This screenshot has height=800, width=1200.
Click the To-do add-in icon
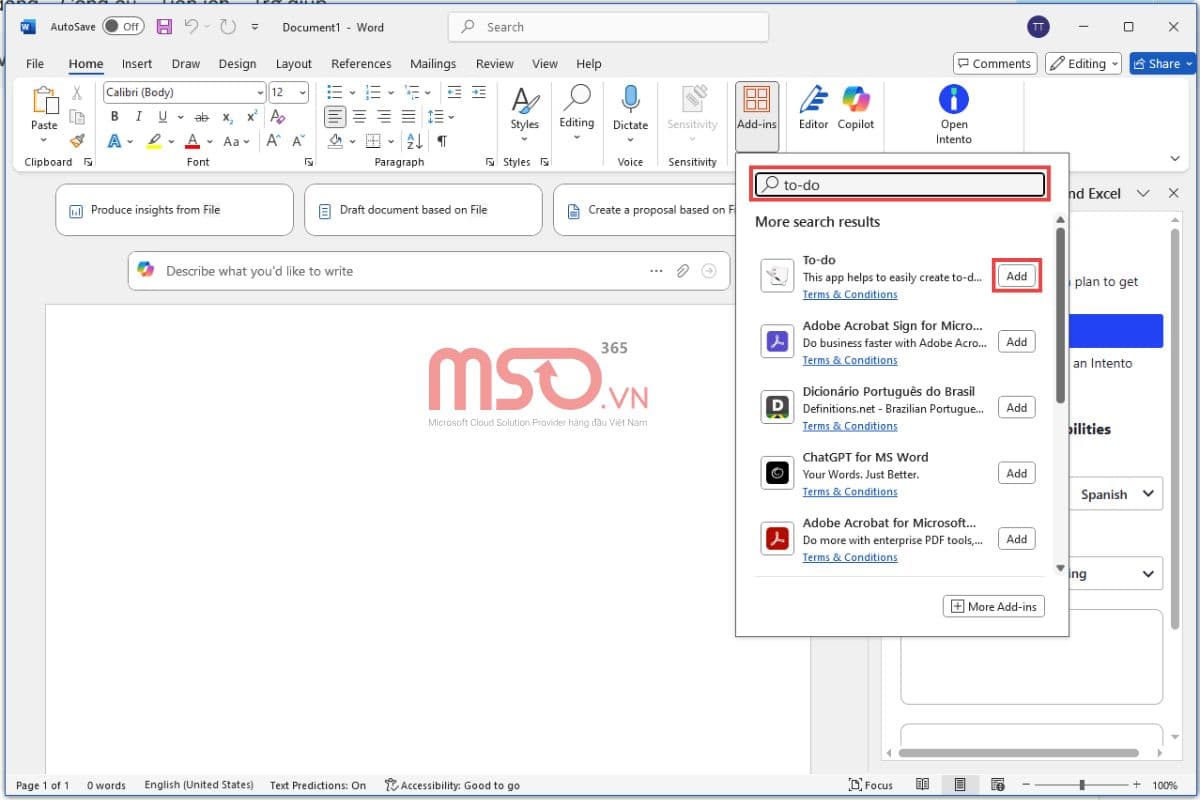click(777, 276)
